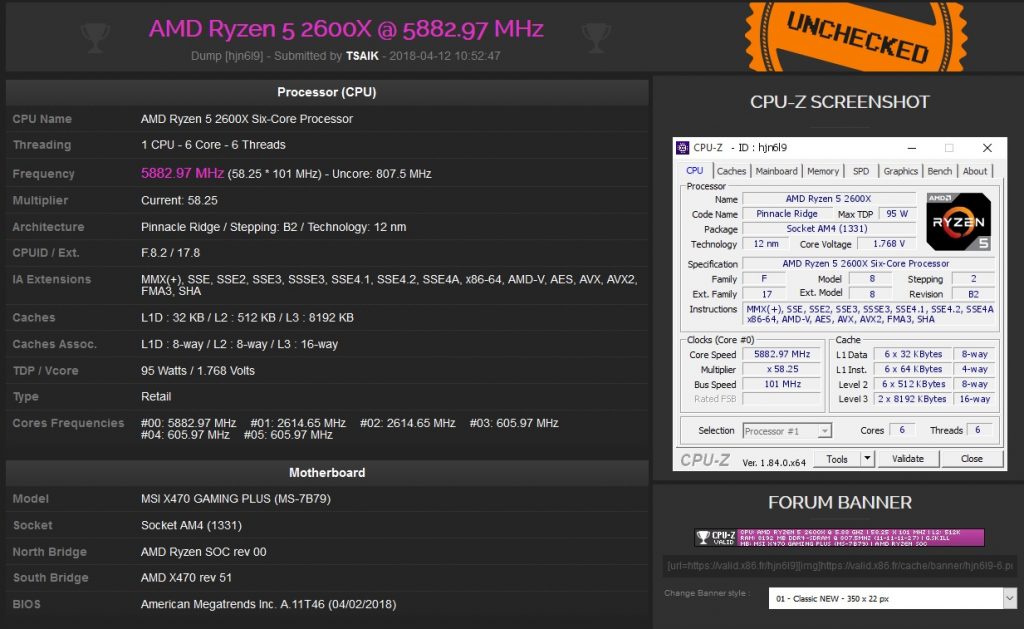Open the About tab in CPU-Z

pyautogui.click(x=974, y=170)
